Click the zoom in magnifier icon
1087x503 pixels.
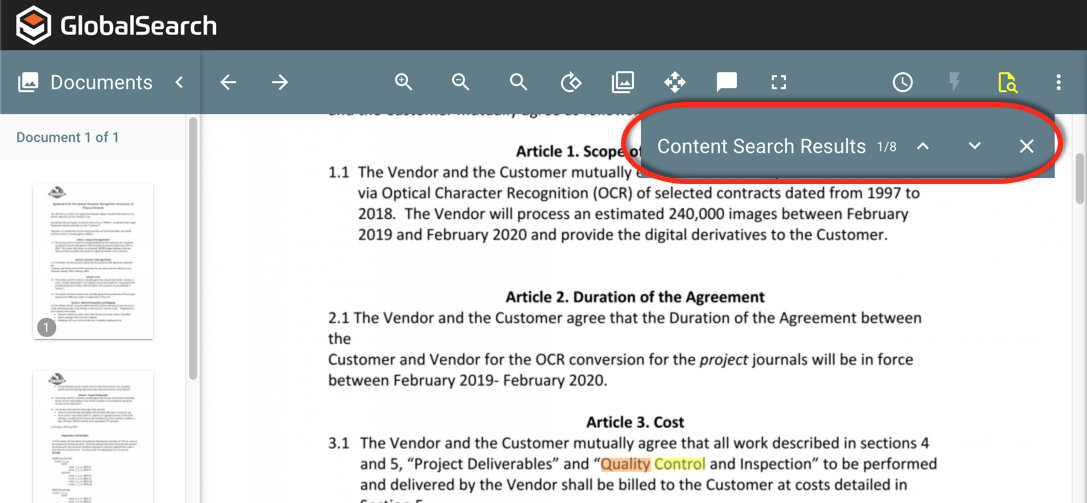point(404,82)
